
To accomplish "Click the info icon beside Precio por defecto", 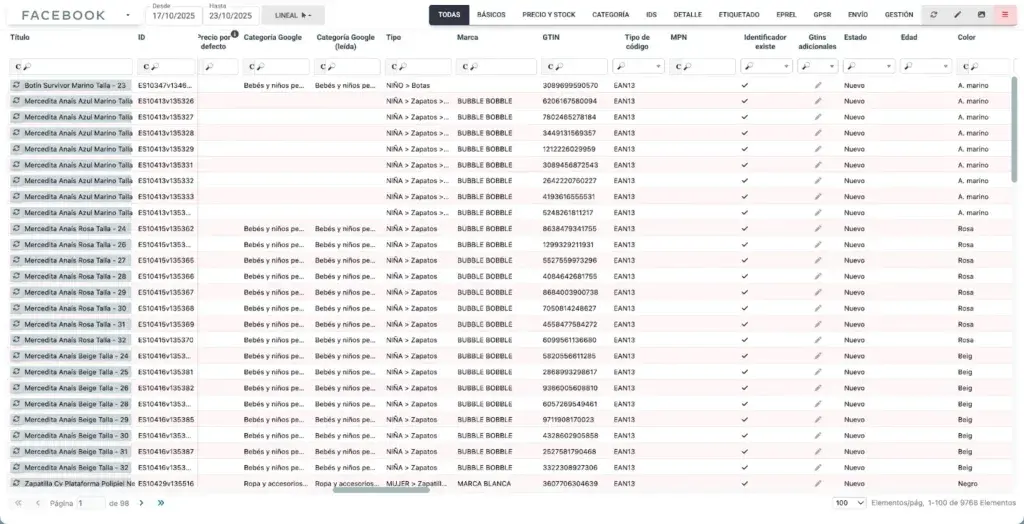I will click(x=234, y=34).
